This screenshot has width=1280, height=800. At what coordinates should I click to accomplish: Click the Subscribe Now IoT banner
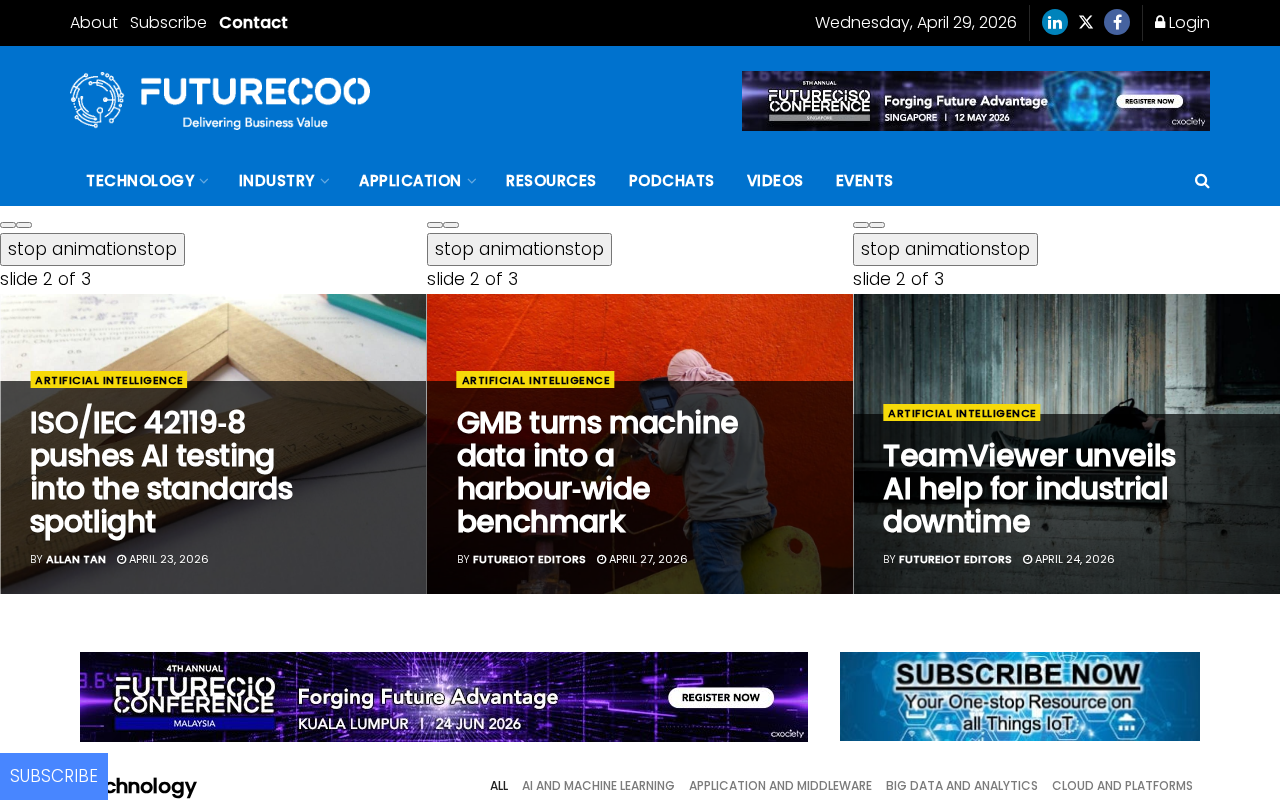[x=1020, y=696]
